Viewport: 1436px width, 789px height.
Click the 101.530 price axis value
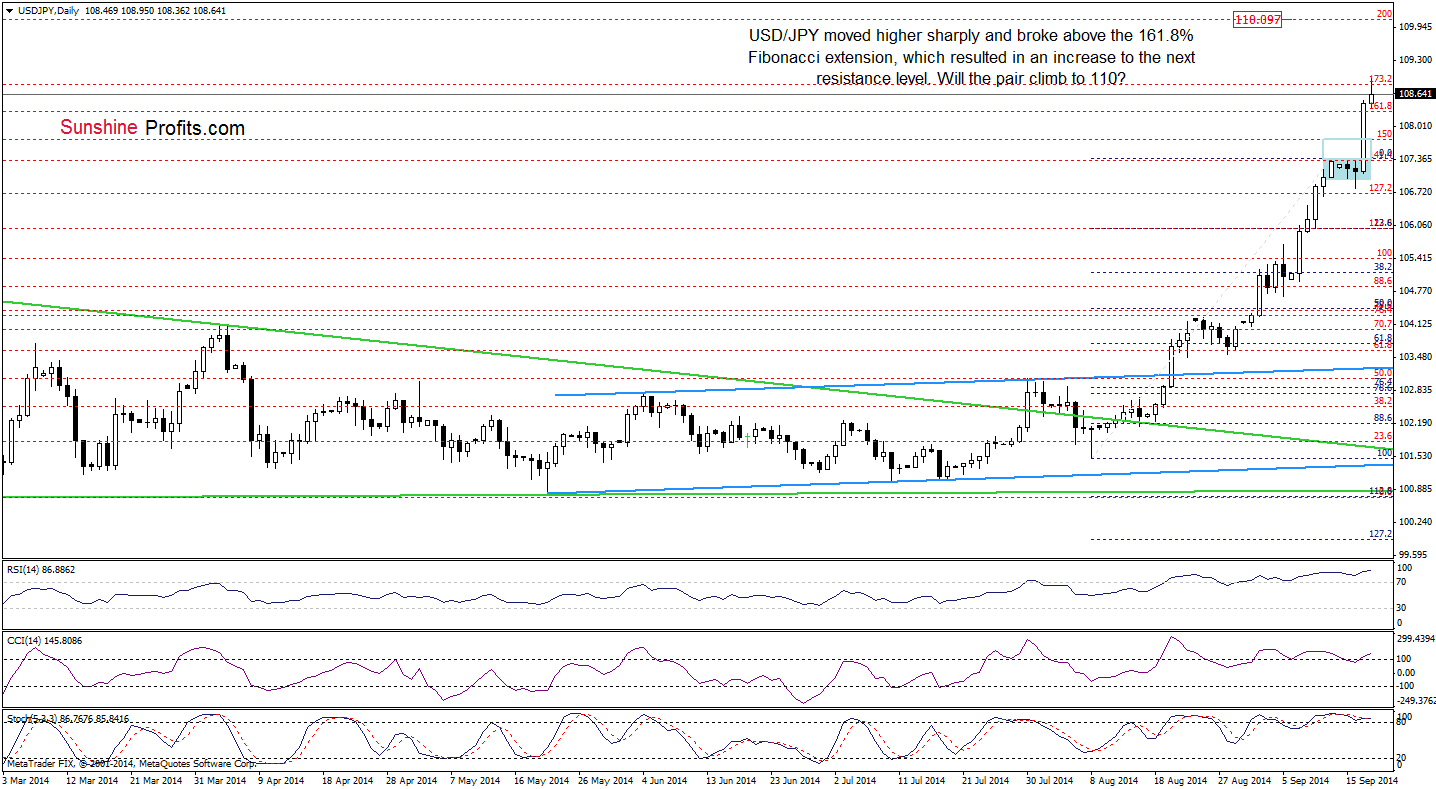click(1414, 456)
